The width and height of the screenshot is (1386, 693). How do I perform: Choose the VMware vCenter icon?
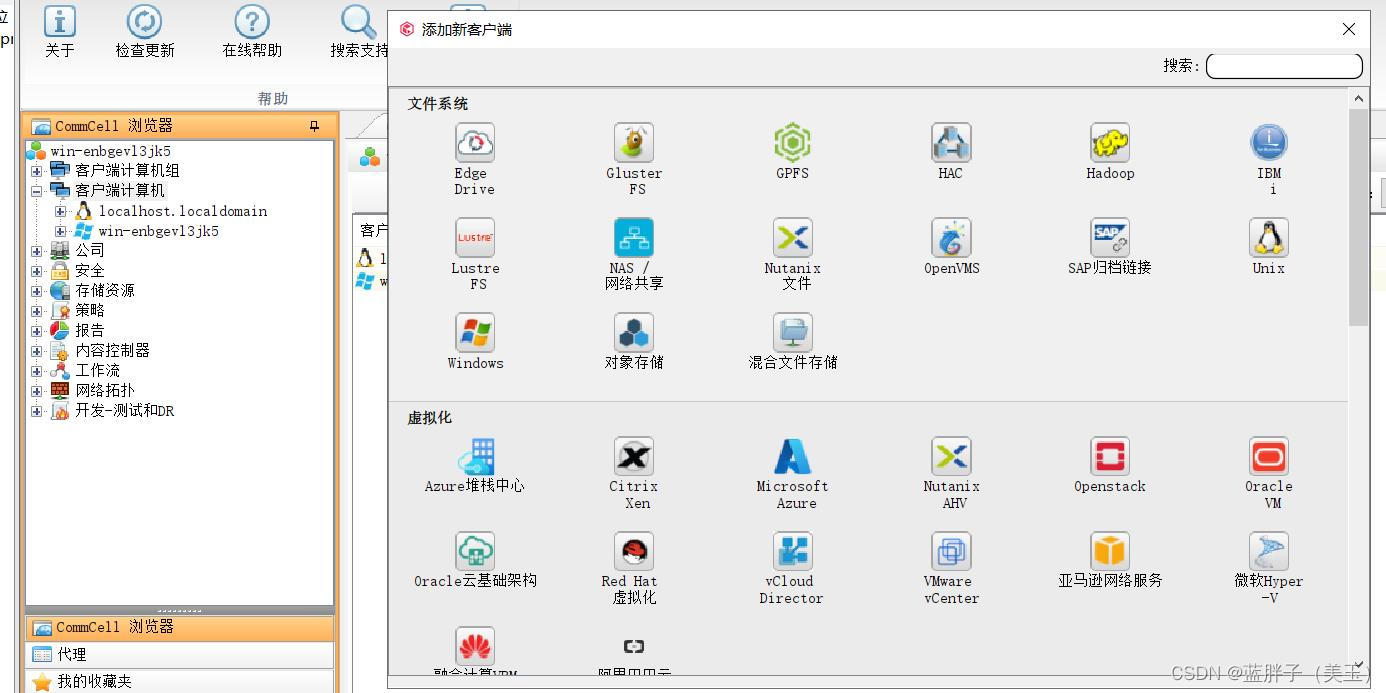[951, 552]
